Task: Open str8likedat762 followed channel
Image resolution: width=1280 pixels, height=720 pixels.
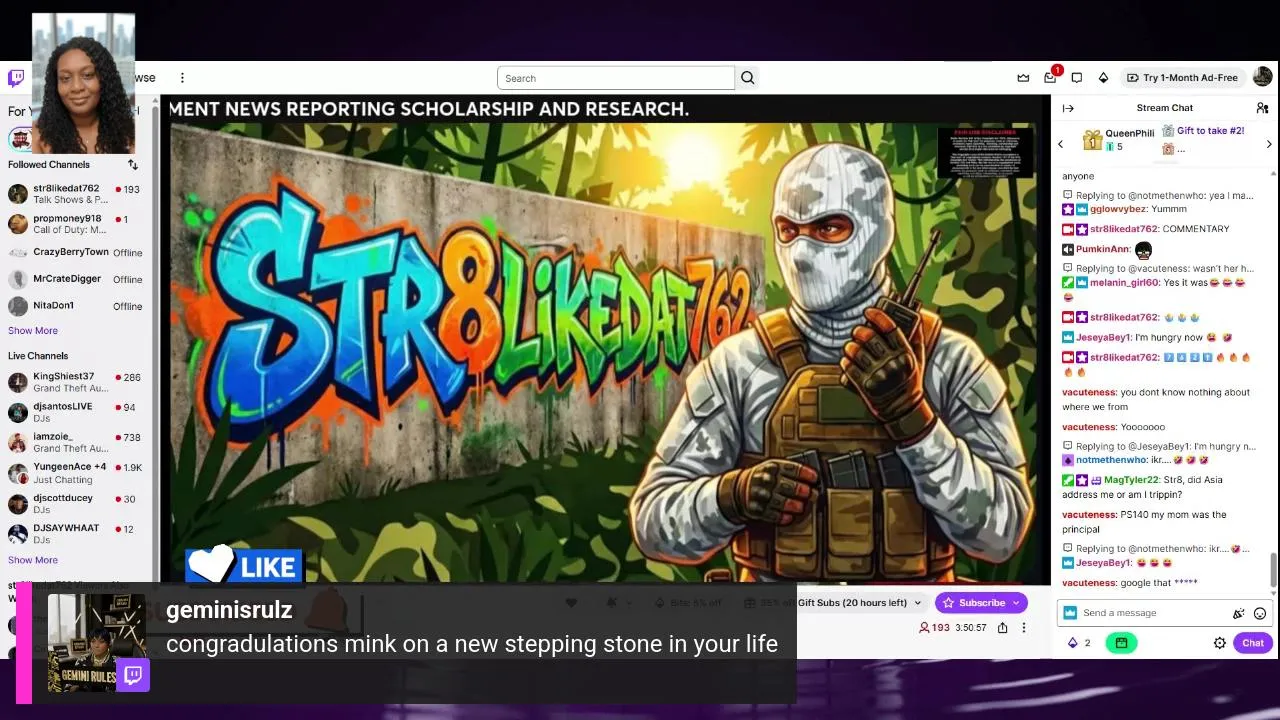Action: click(x=75, y=194)
